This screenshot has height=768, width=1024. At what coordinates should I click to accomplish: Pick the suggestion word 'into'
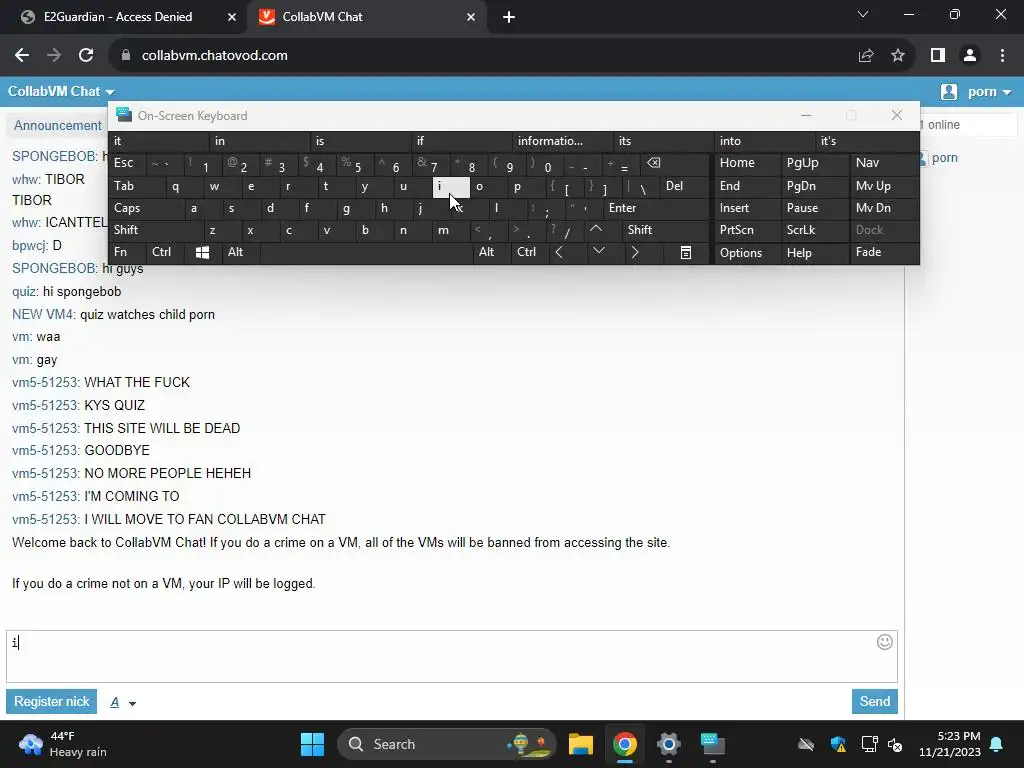point(765,141)
